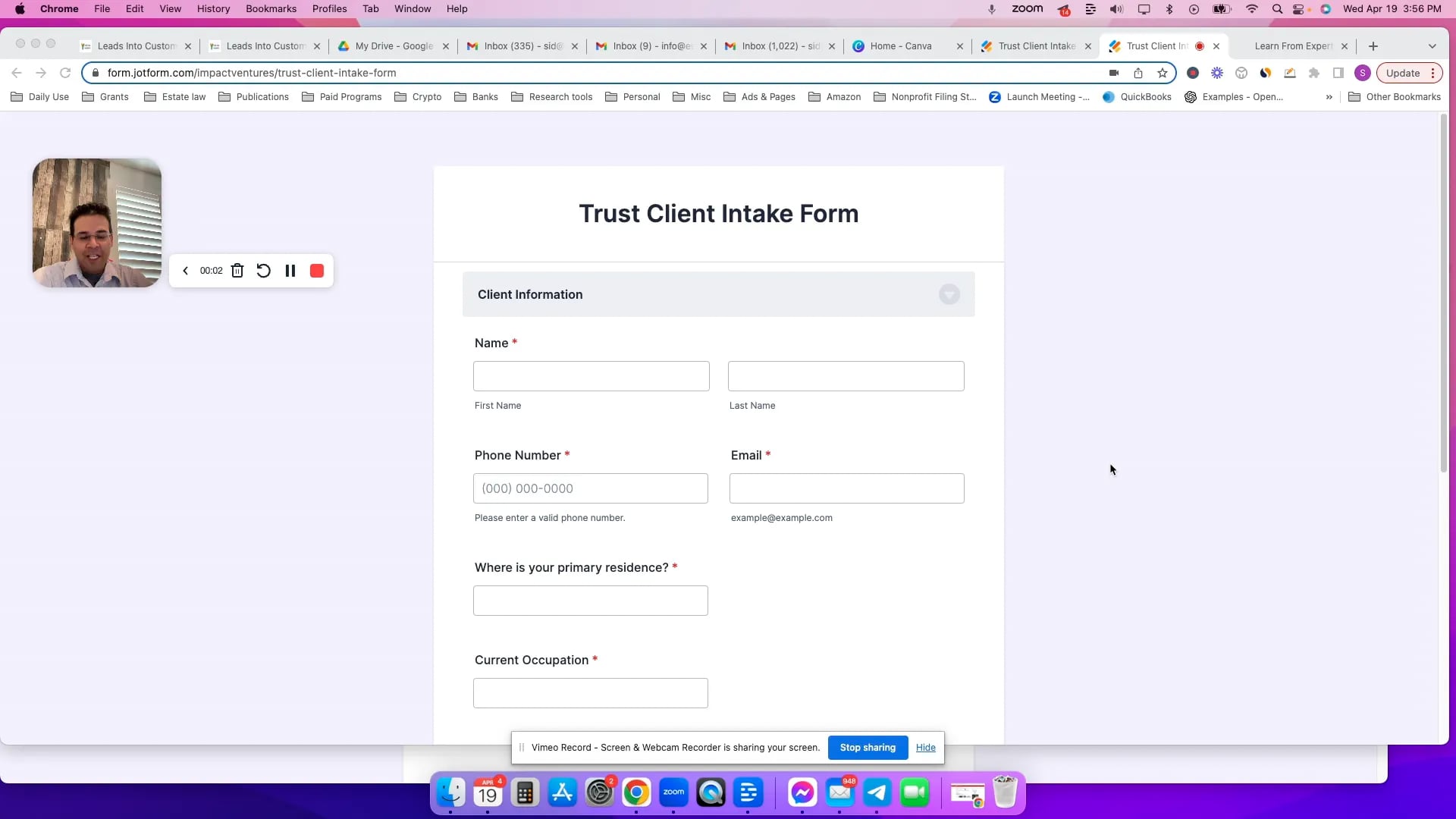This screenshot has width=1456, height=819.
Task: Select the Phone Number input
Action: [591, 488]
